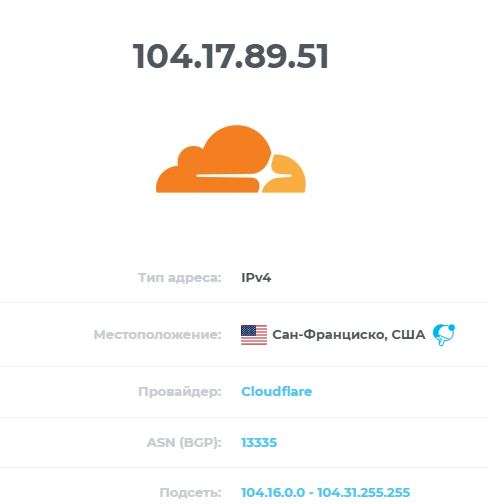Click the ASN (BGP) label
Screen dimensions: 488x504
click(x=184, y=442)
